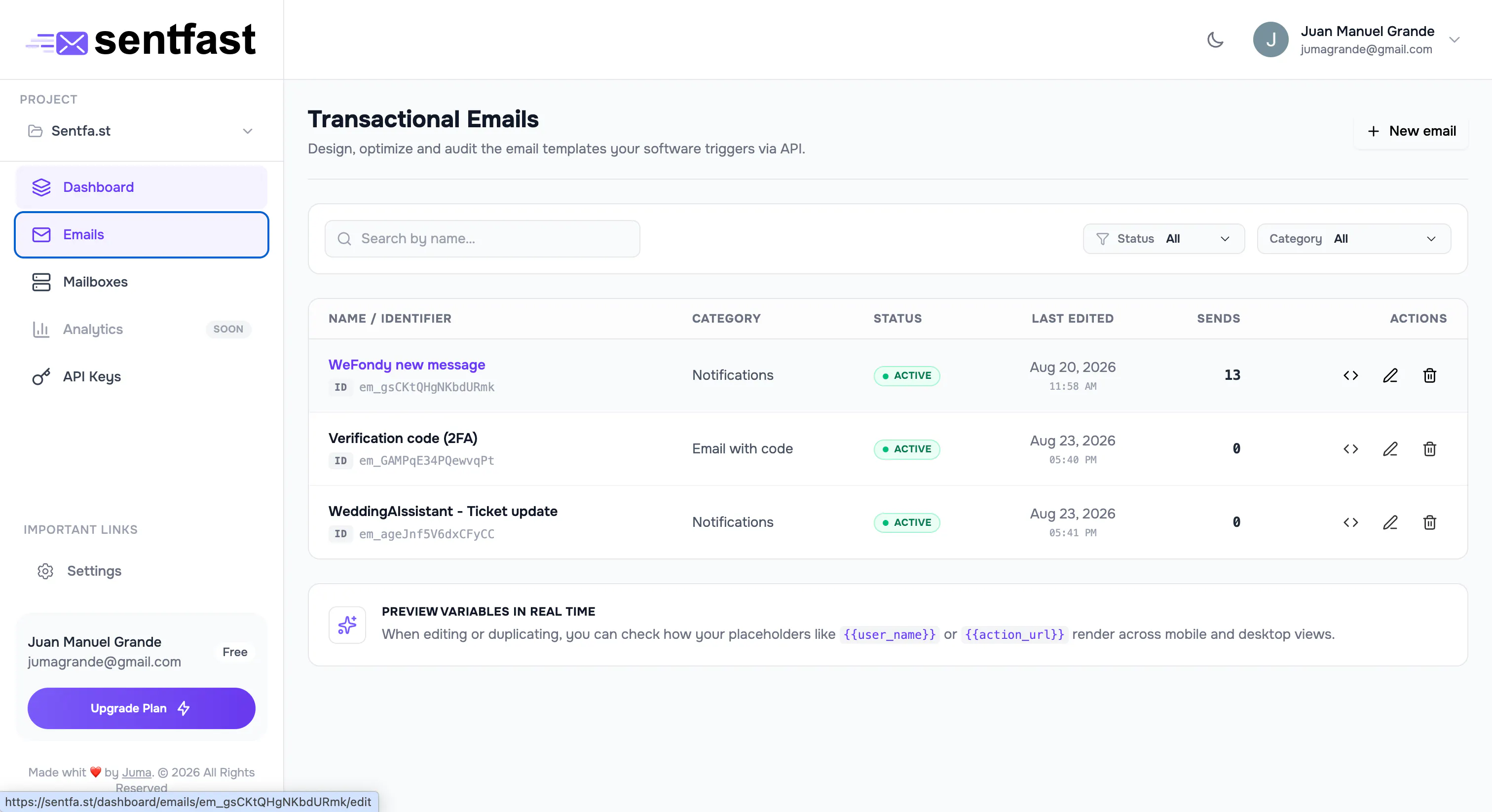Click the WeddingAIssistant - Ticket update name
Viewport: 1492px width, 812px height.
pyautogui.click(x=443, y=512)
